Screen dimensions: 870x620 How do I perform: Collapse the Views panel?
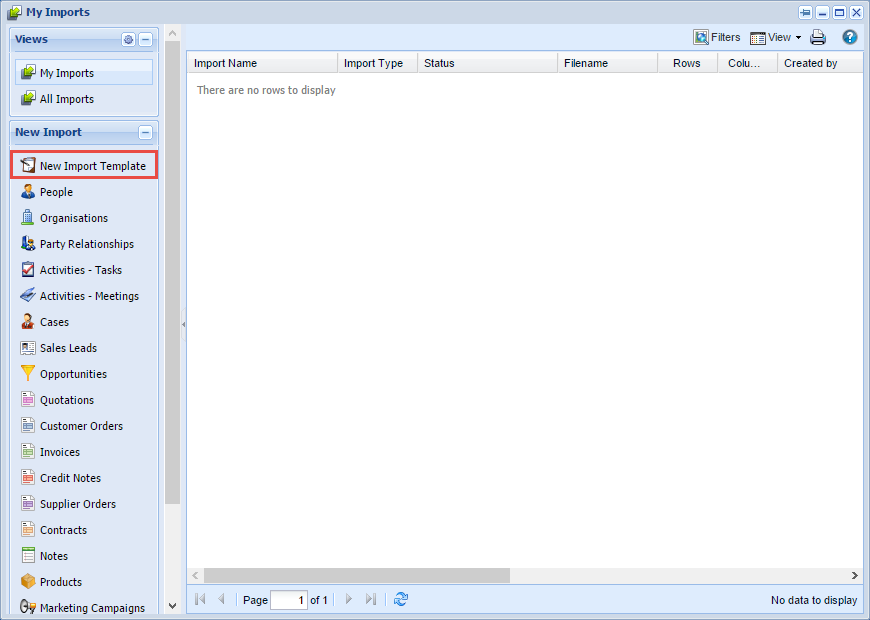(x=145, y=39)
